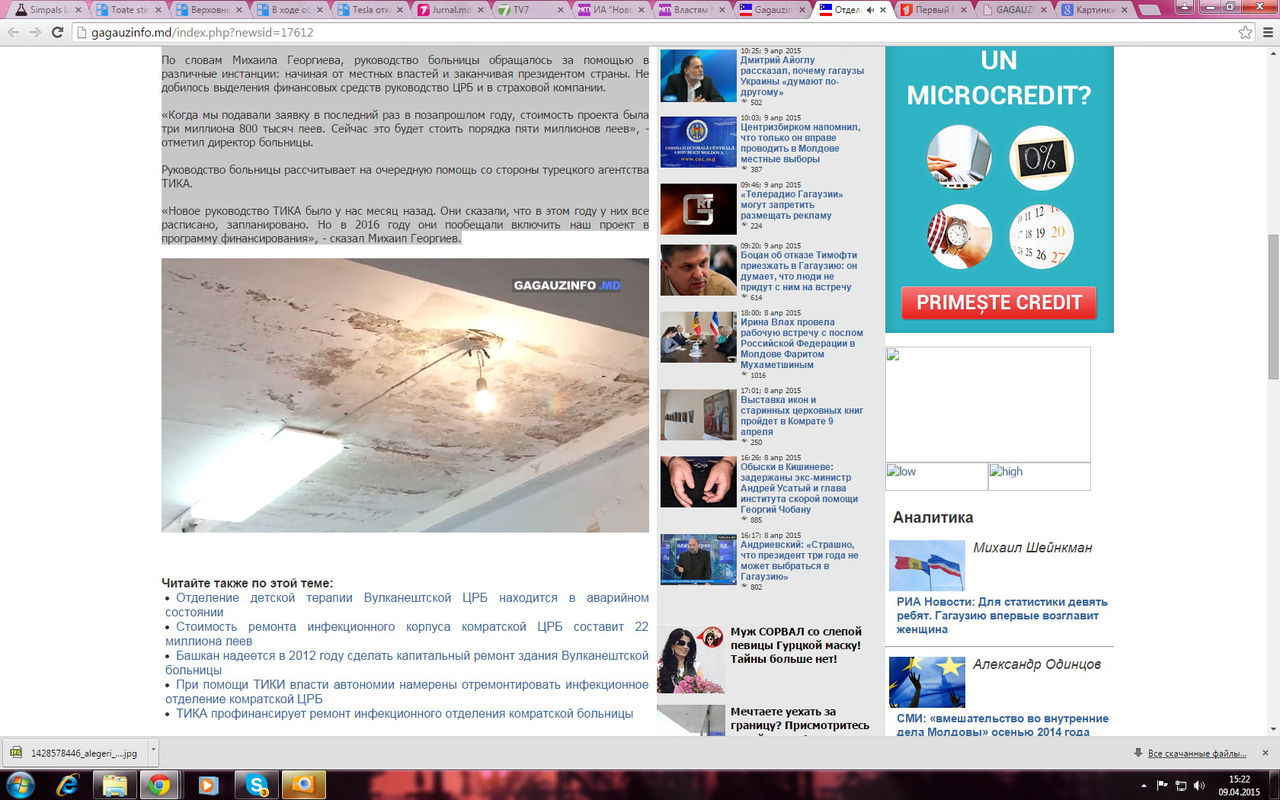1280x800 pixels.
Task: Show hidden system tray icons
Action: [1144, 785]
